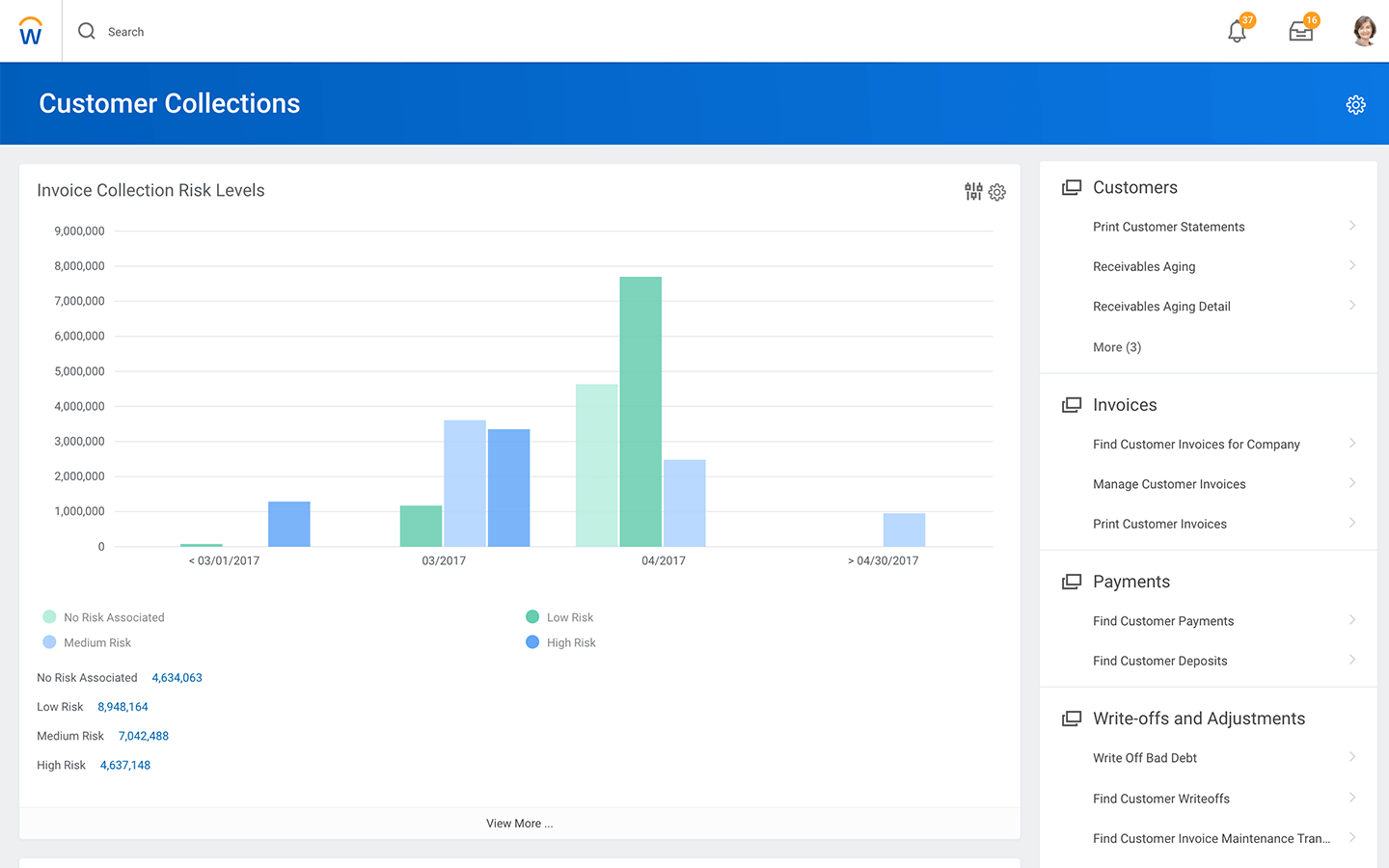
Task: Click the No Risk Associated legend swatch
Action: point(49,617)
